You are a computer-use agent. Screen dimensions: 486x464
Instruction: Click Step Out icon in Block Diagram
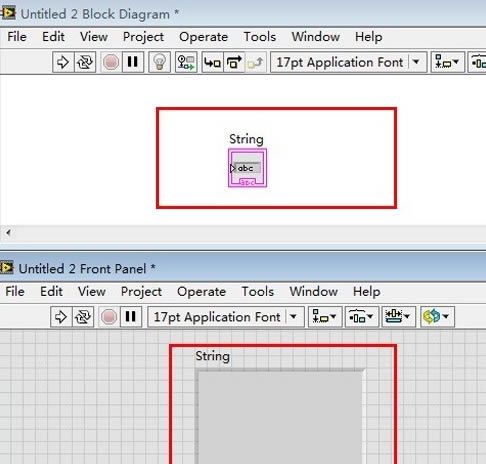pos(256,62)
